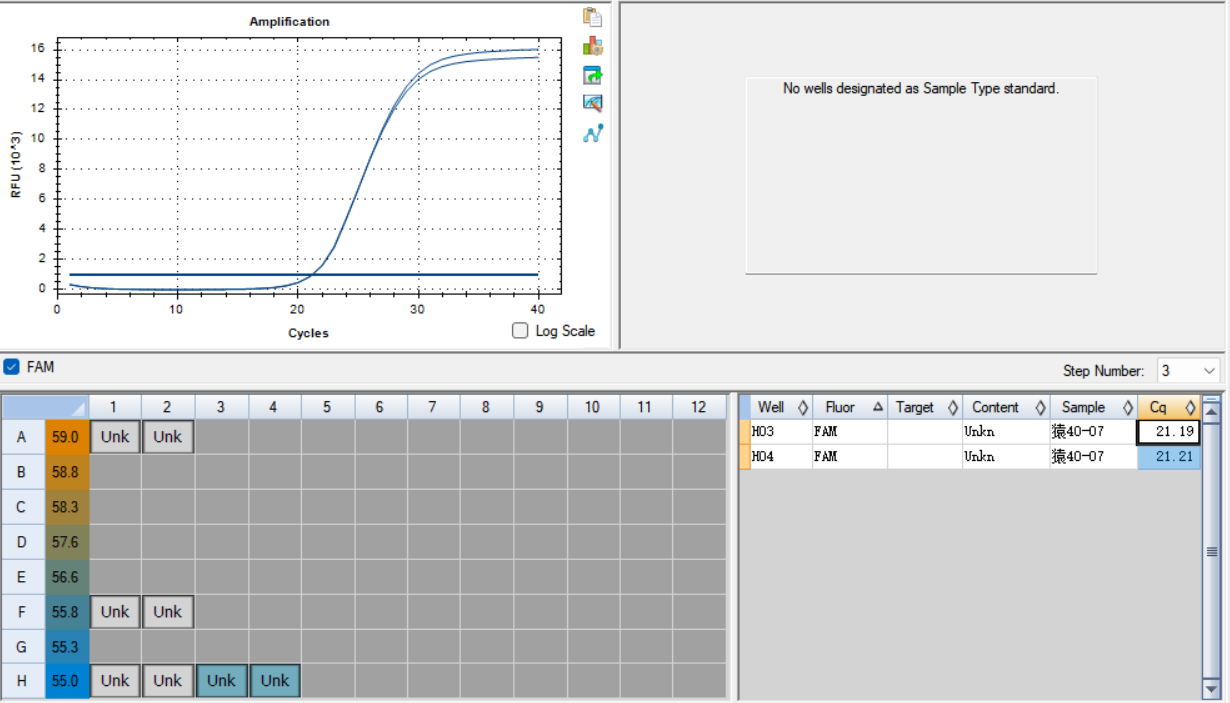This screenshot has height=703, width=1230.
Task: Select plate column 6 header
Action: 380,407
